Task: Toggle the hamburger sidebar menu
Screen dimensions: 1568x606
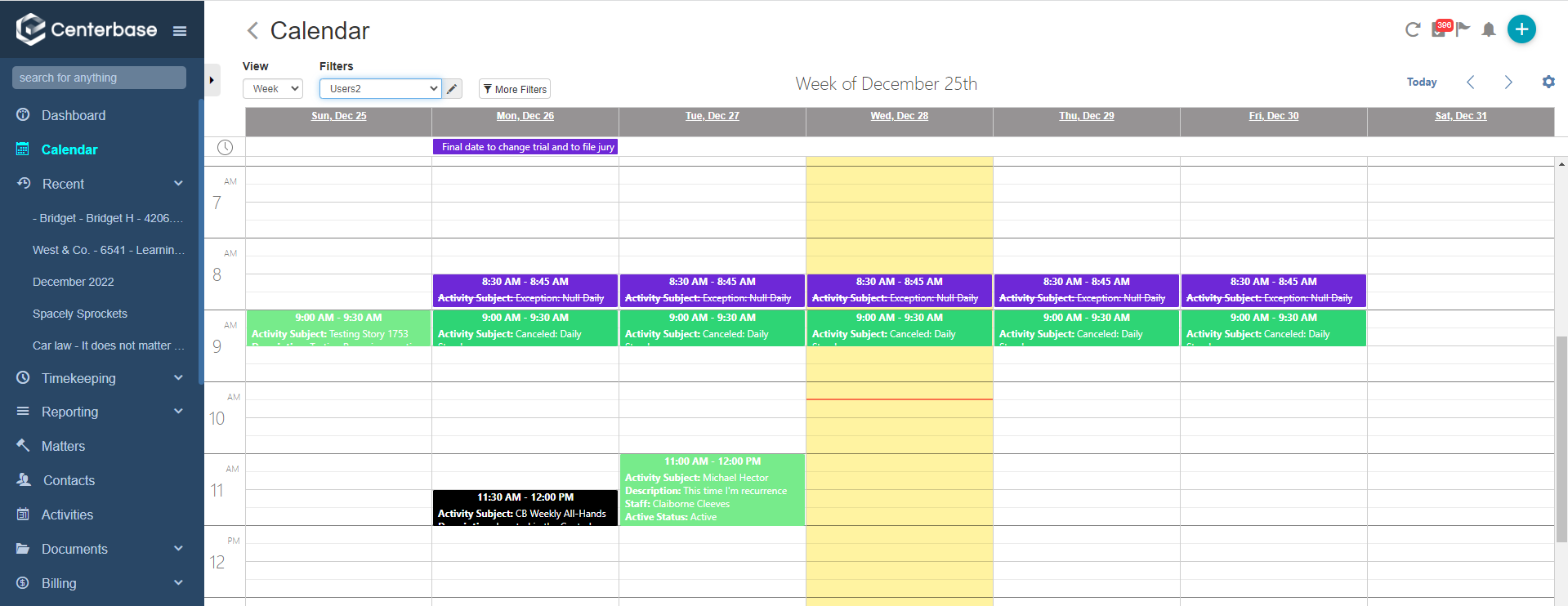Action: pos(180,31)
